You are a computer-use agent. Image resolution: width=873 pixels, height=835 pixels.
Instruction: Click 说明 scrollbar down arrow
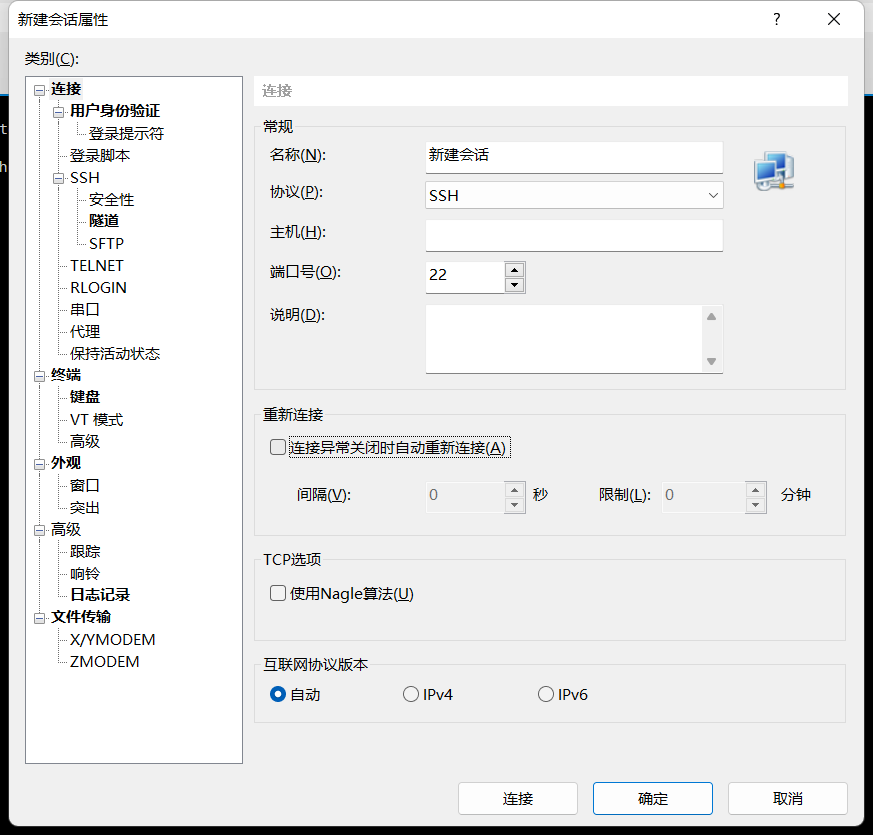click(711, 361)
